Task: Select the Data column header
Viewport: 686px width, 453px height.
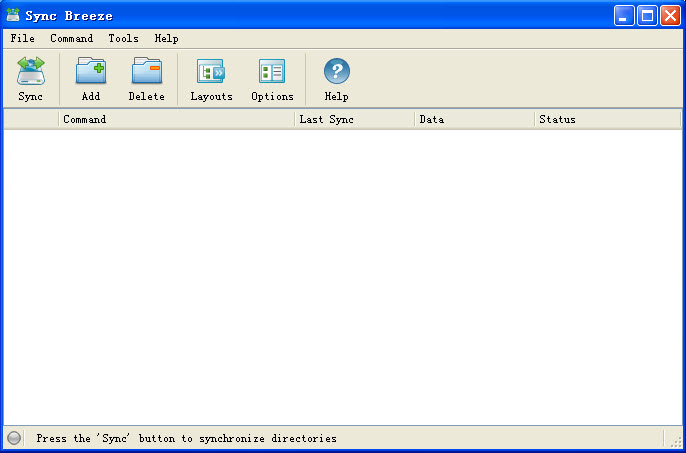Action: point(474,119)
